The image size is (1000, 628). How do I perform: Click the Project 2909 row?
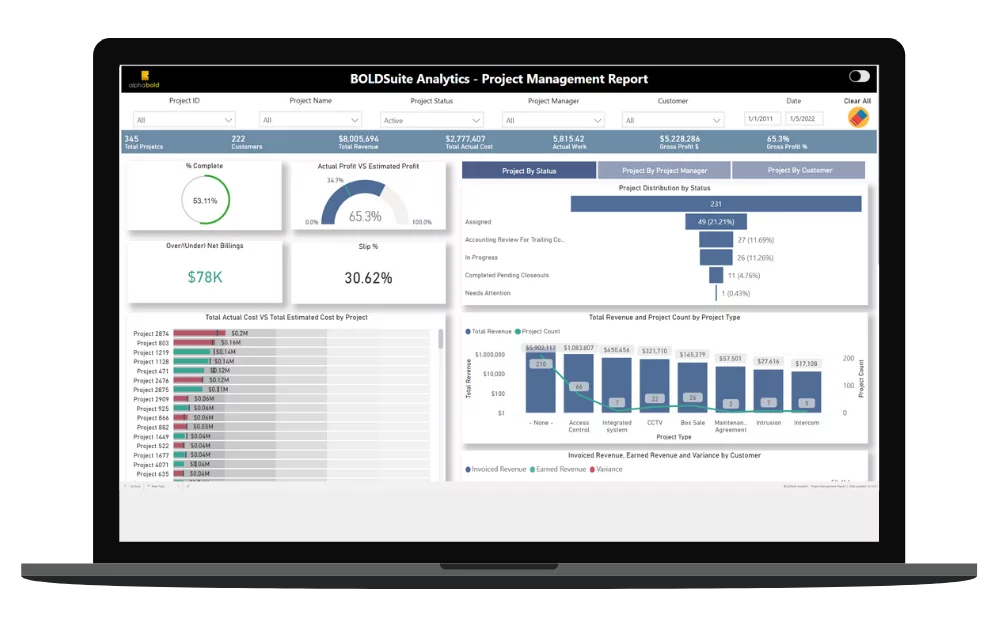click(x=281, y=398)
